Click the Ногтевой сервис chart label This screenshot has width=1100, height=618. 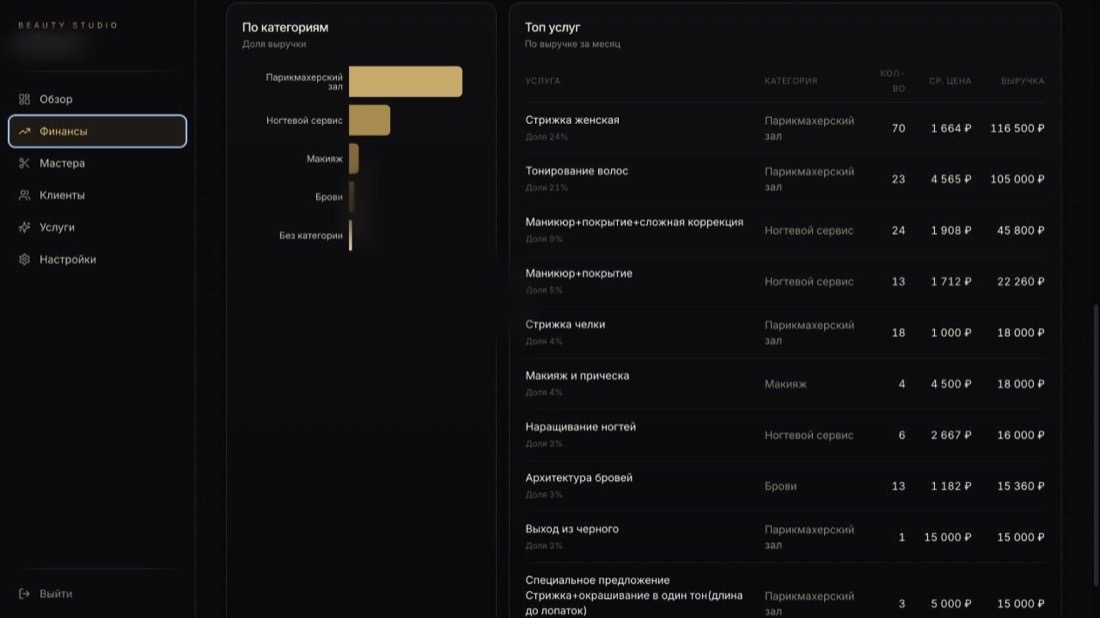(x=304, y=121)
